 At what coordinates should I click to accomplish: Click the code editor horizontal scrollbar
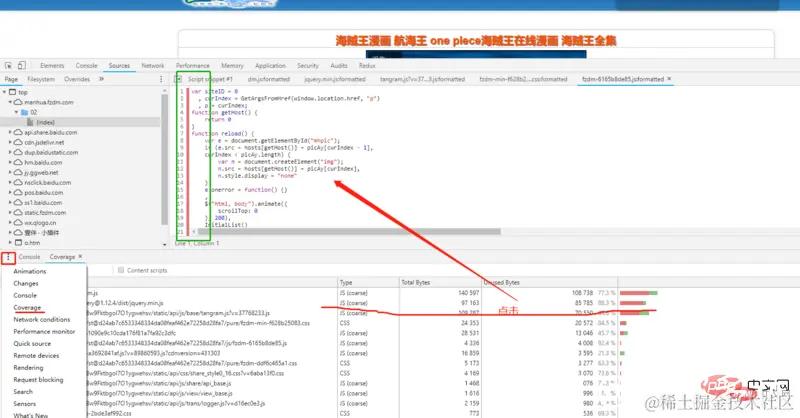click(349, 231)
